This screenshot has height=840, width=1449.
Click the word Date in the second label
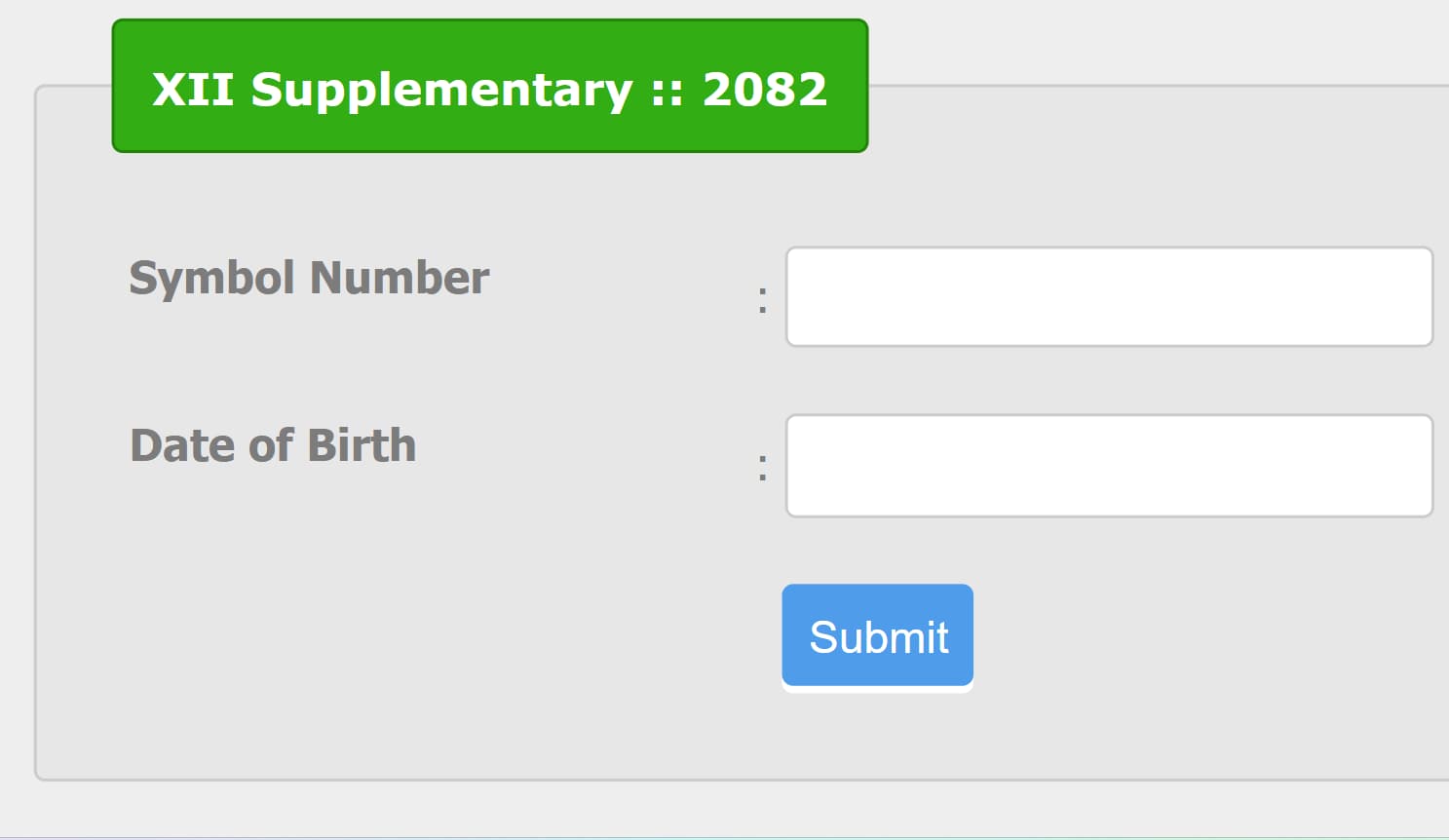182,445
